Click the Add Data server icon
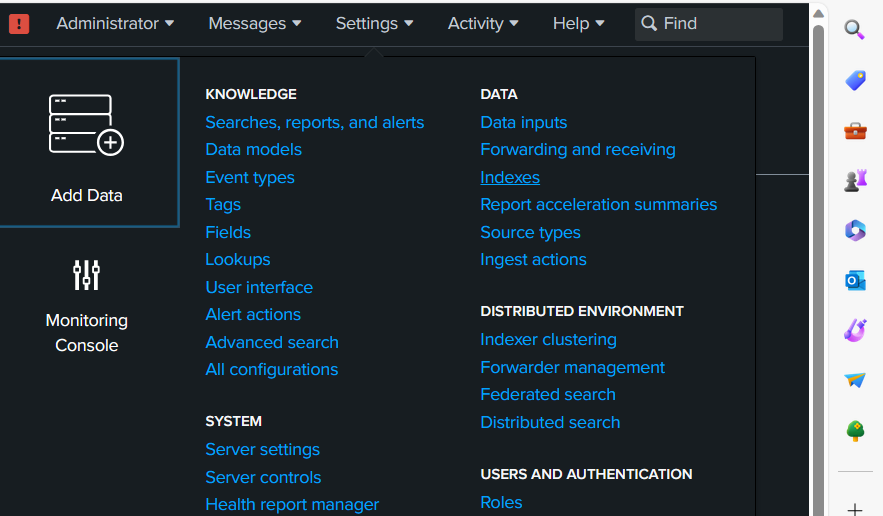This screenshot has width=883, height=516. click(86, 126)
